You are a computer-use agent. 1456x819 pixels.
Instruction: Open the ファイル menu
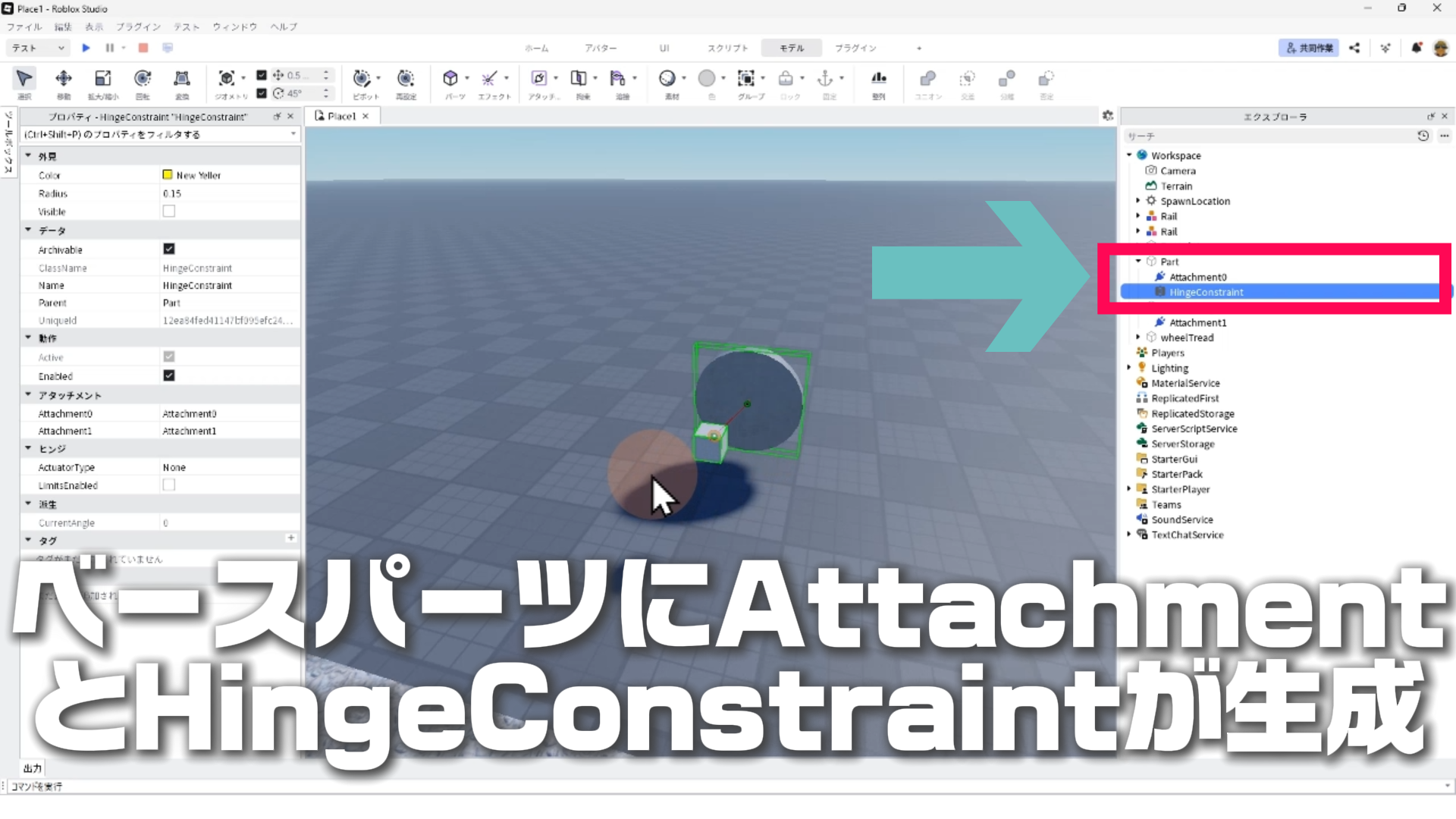point(24,27)
